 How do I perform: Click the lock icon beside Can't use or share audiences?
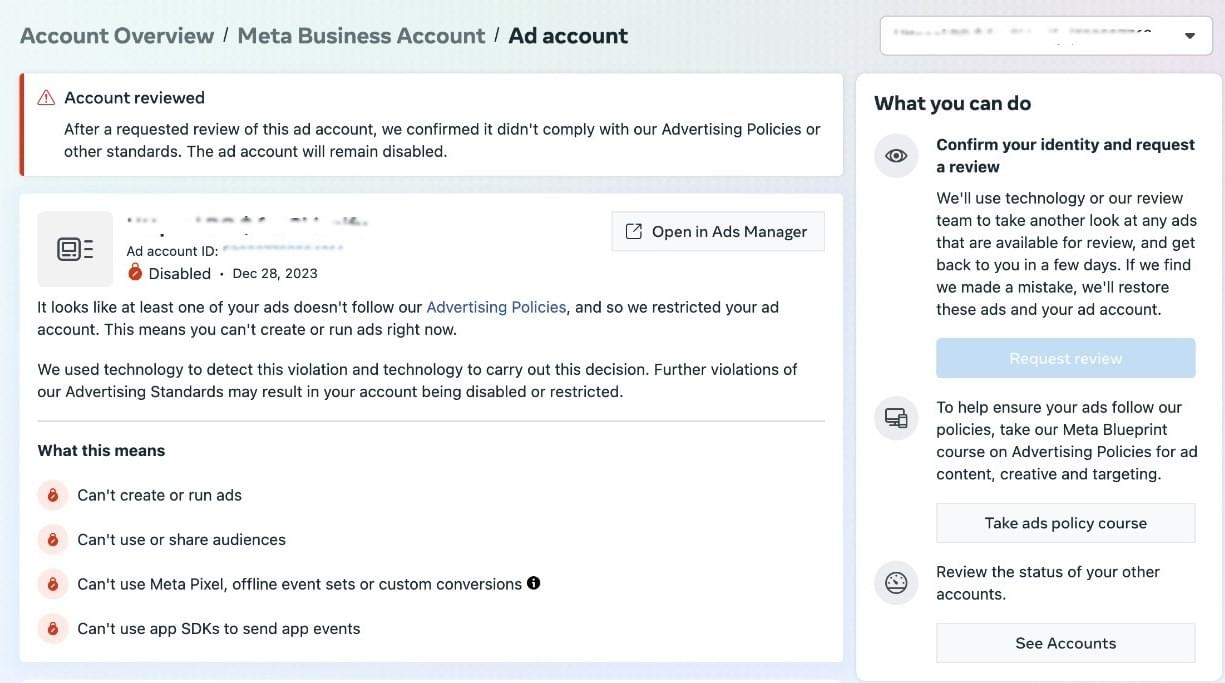point(52,540)
